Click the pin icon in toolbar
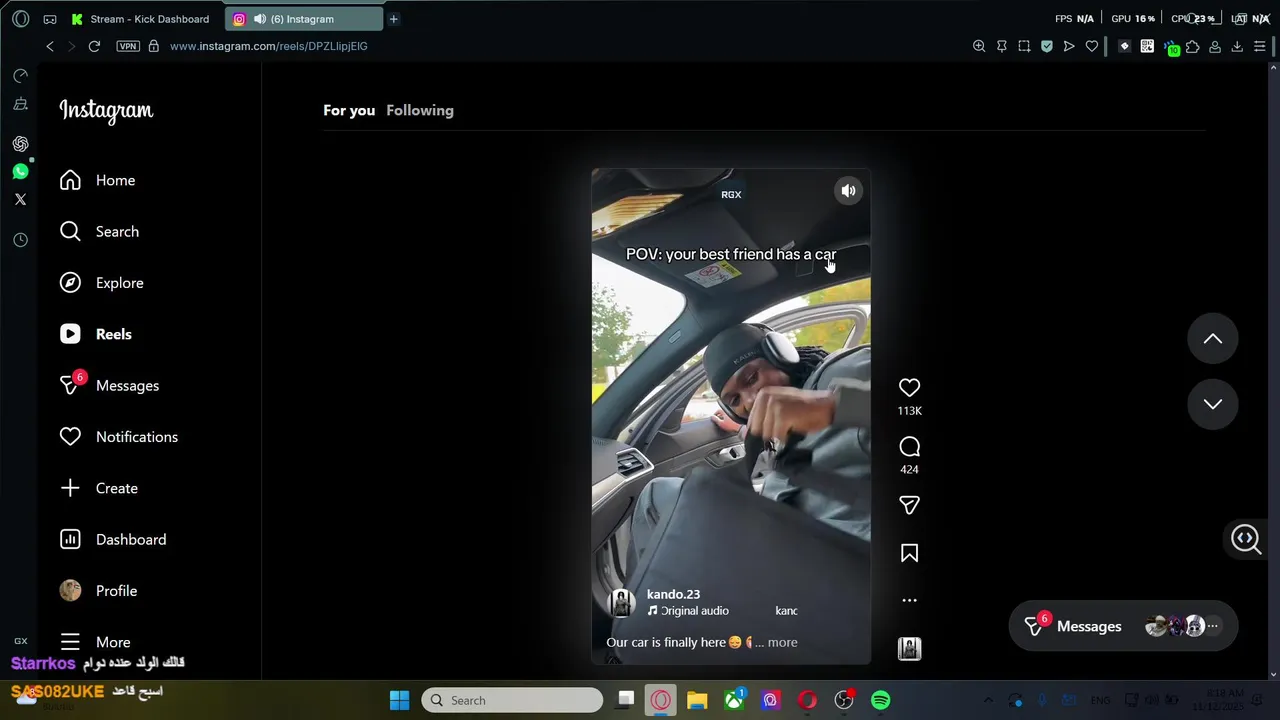Viewport: 1280px width, 720px height. pos(1001,46)
